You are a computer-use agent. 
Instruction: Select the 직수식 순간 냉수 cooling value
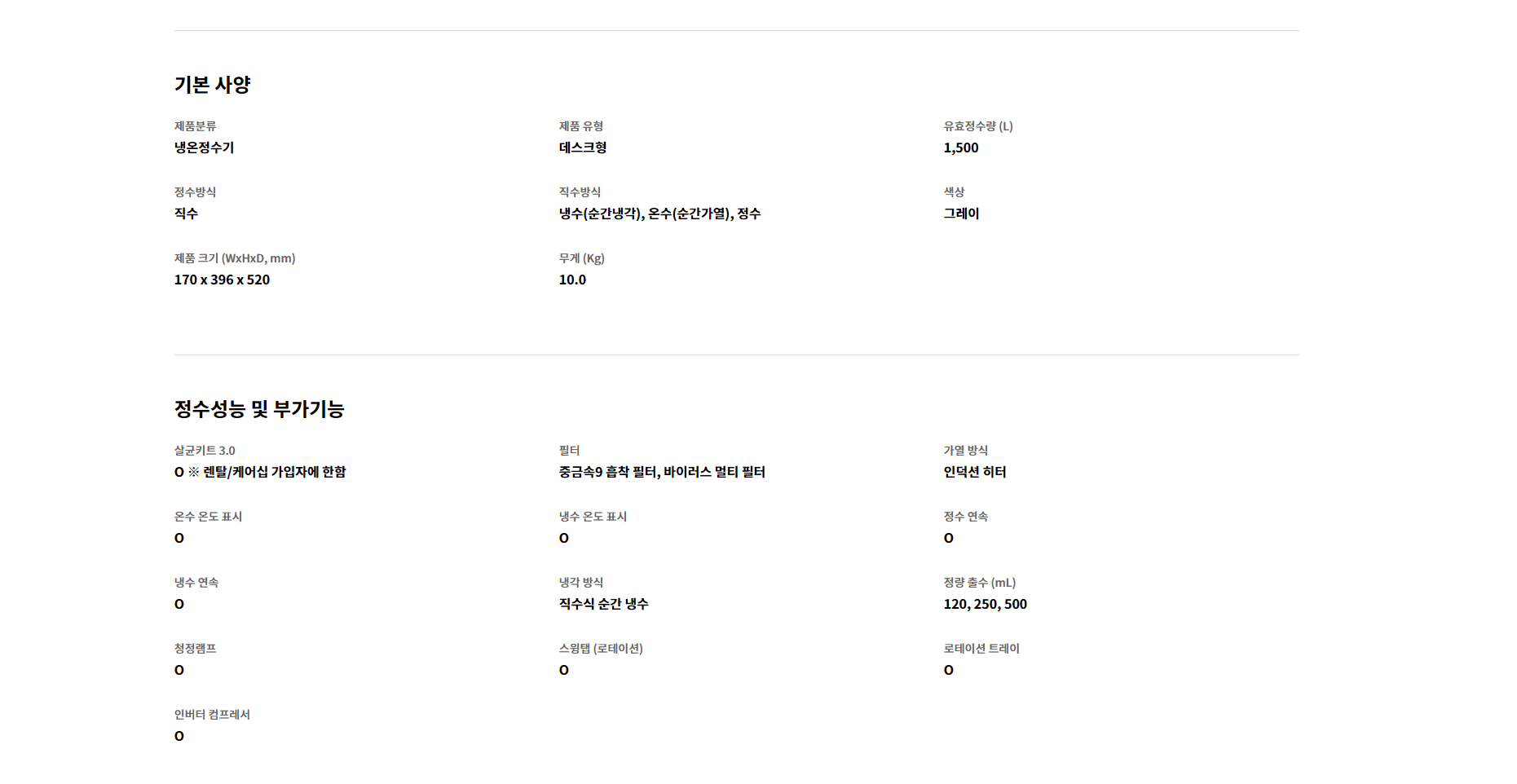click(x=604, y=604)
